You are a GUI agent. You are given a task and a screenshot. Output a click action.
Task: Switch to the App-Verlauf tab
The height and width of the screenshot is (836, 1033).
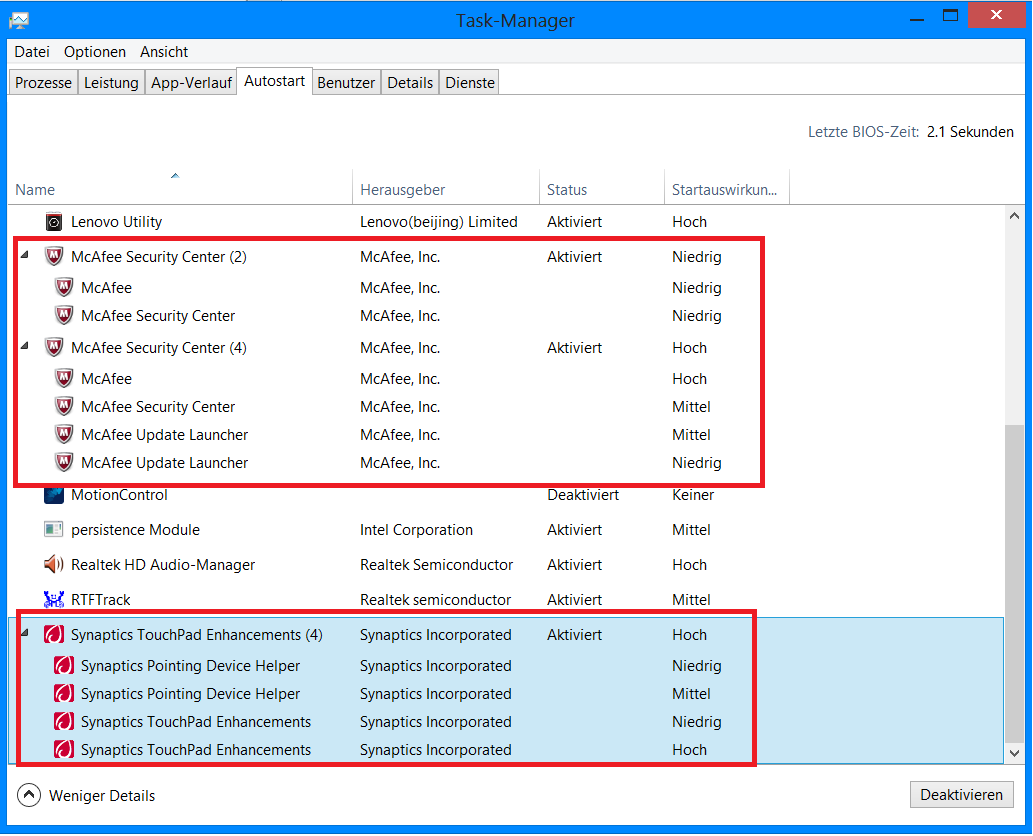(x=191, y=82)
